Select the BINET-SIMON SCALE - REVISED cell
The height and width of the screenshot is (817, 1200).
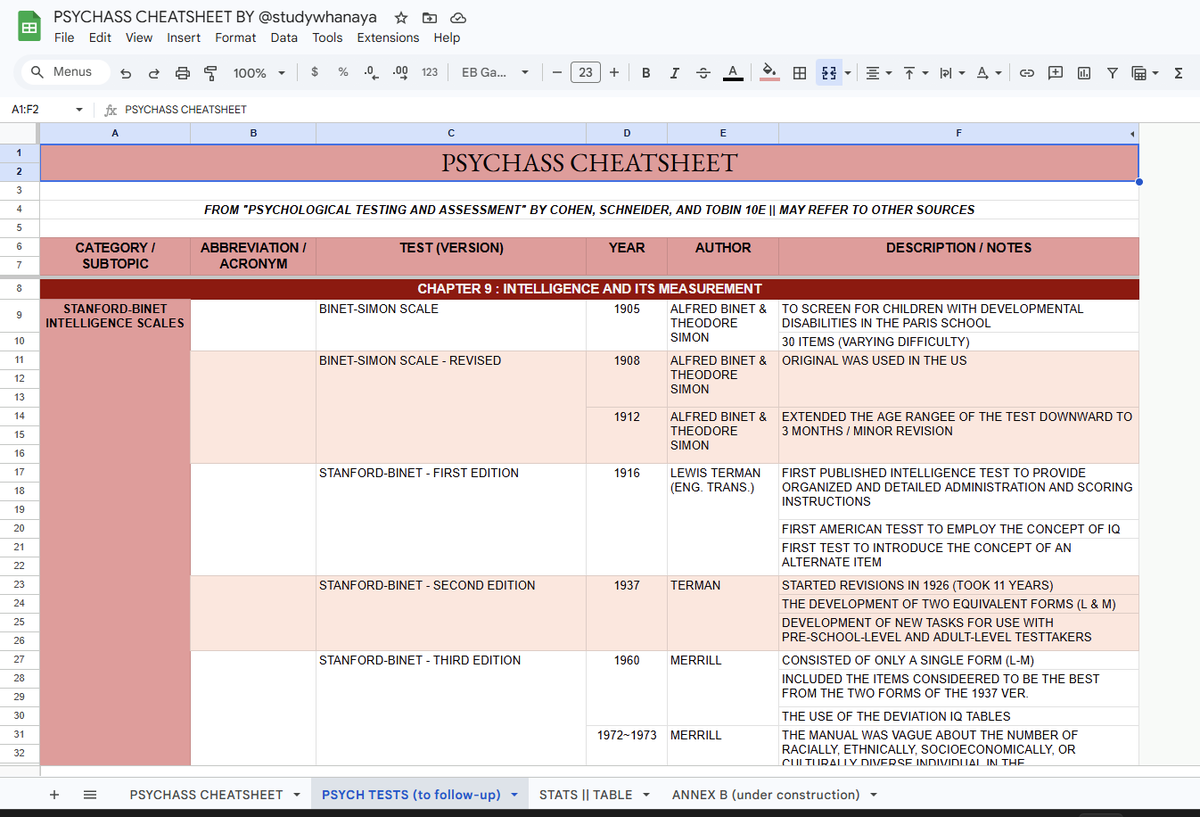click(451, 406)
